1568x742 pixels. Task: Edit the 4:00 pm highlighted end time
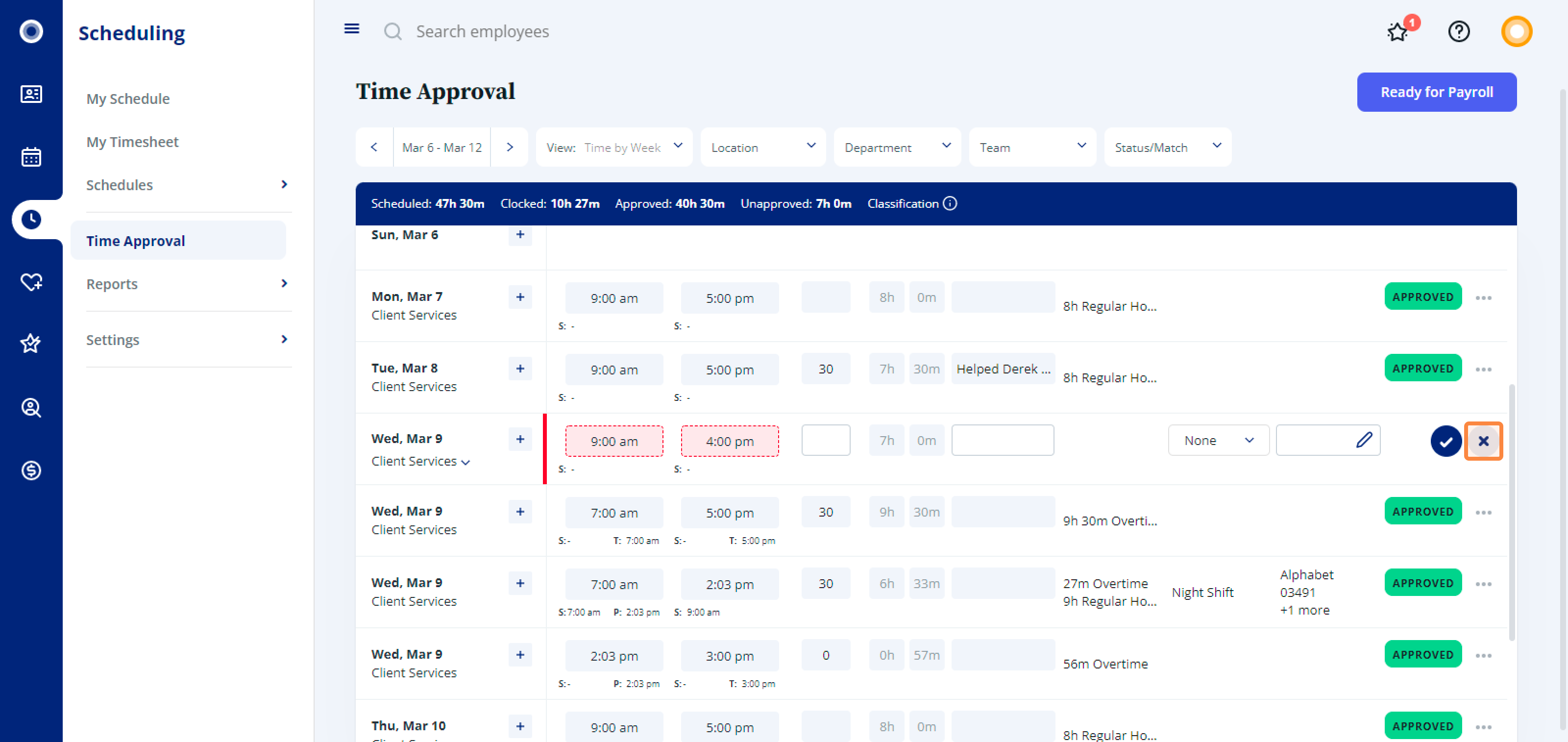pos(730,441)
